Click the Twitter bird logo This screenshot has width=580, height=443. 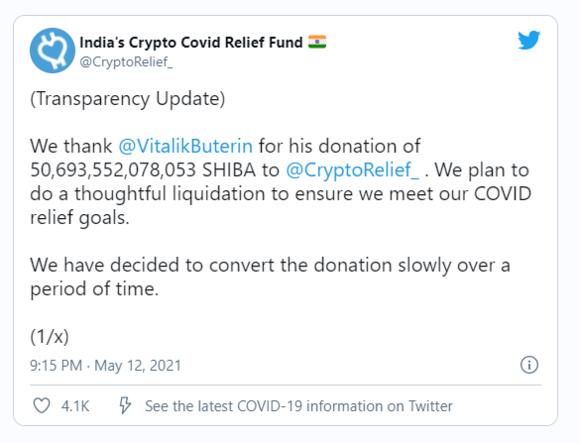(529, 40)
